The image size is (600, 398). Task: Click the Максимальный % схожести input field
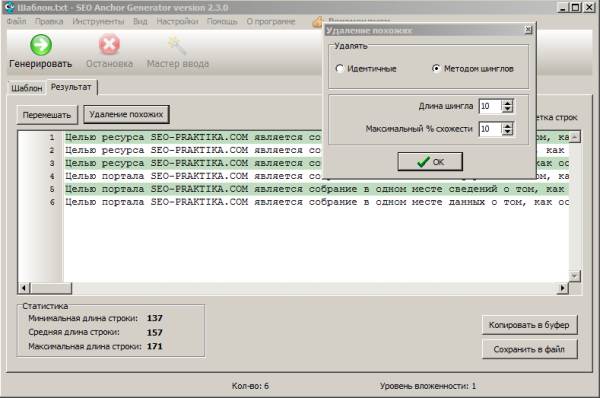(491, 129)
